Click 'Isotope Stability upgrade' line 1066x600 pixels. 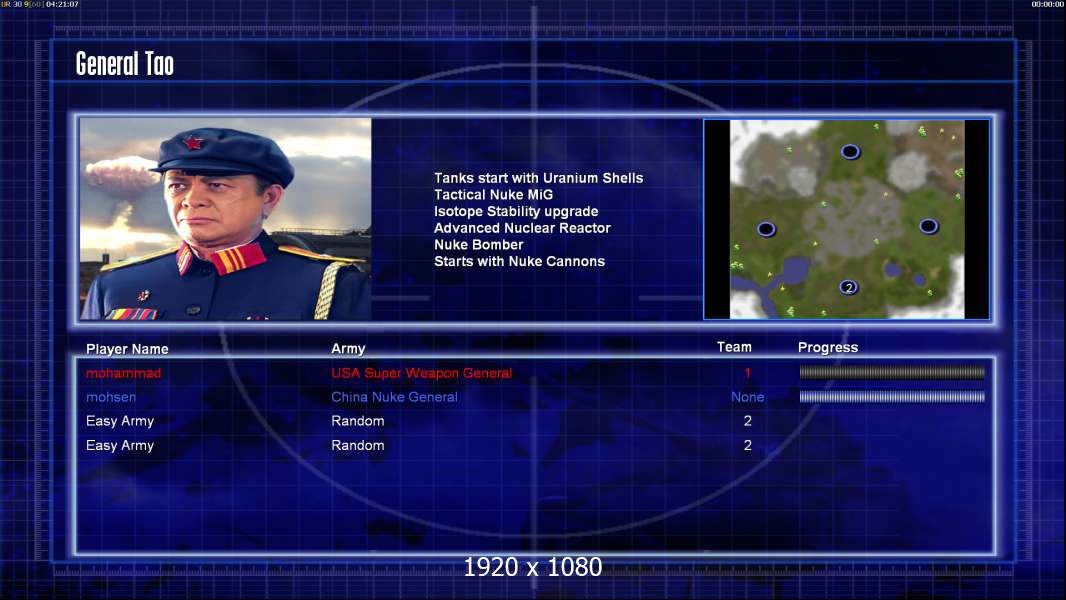[516, 211]
